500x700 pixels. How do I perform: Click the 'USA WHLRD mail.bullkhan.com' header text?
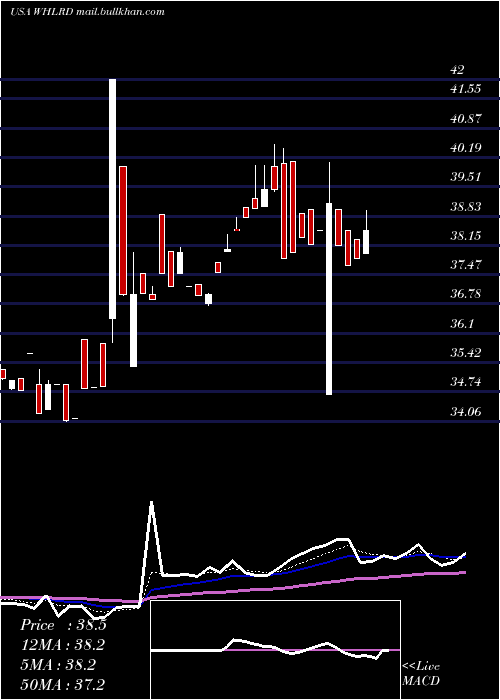click(x=87, y=12)
